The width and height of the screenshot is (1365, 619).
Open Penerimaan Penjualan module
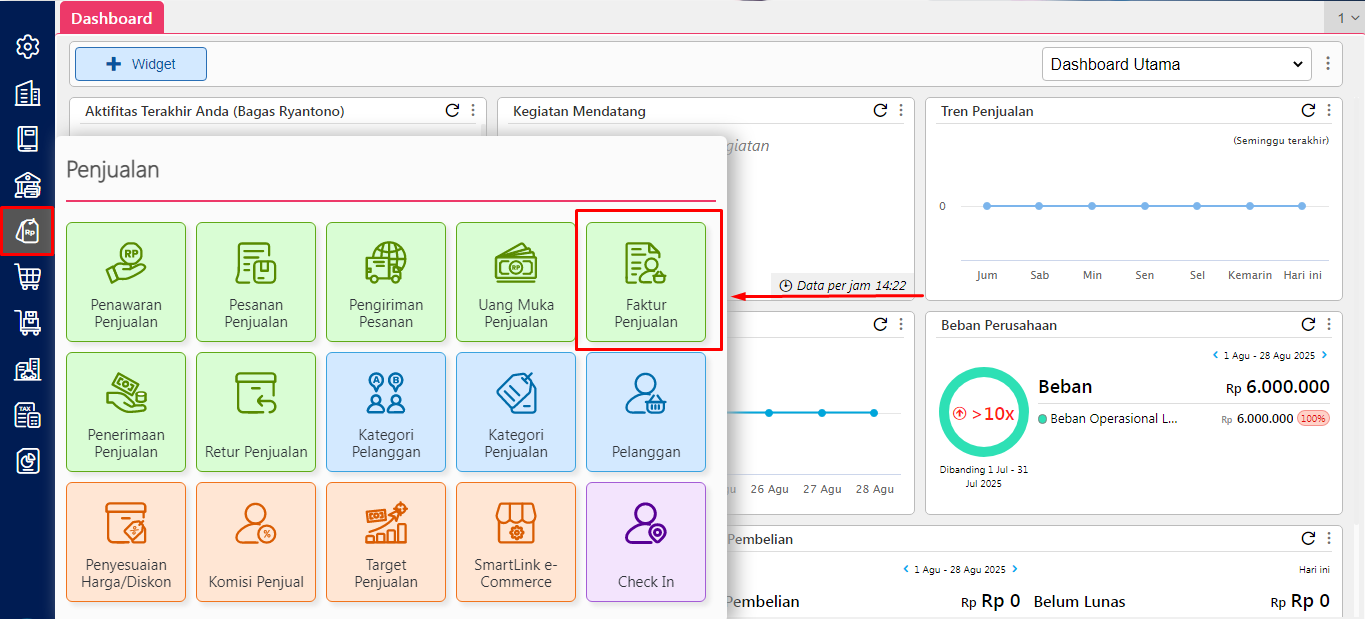point(126,411)
